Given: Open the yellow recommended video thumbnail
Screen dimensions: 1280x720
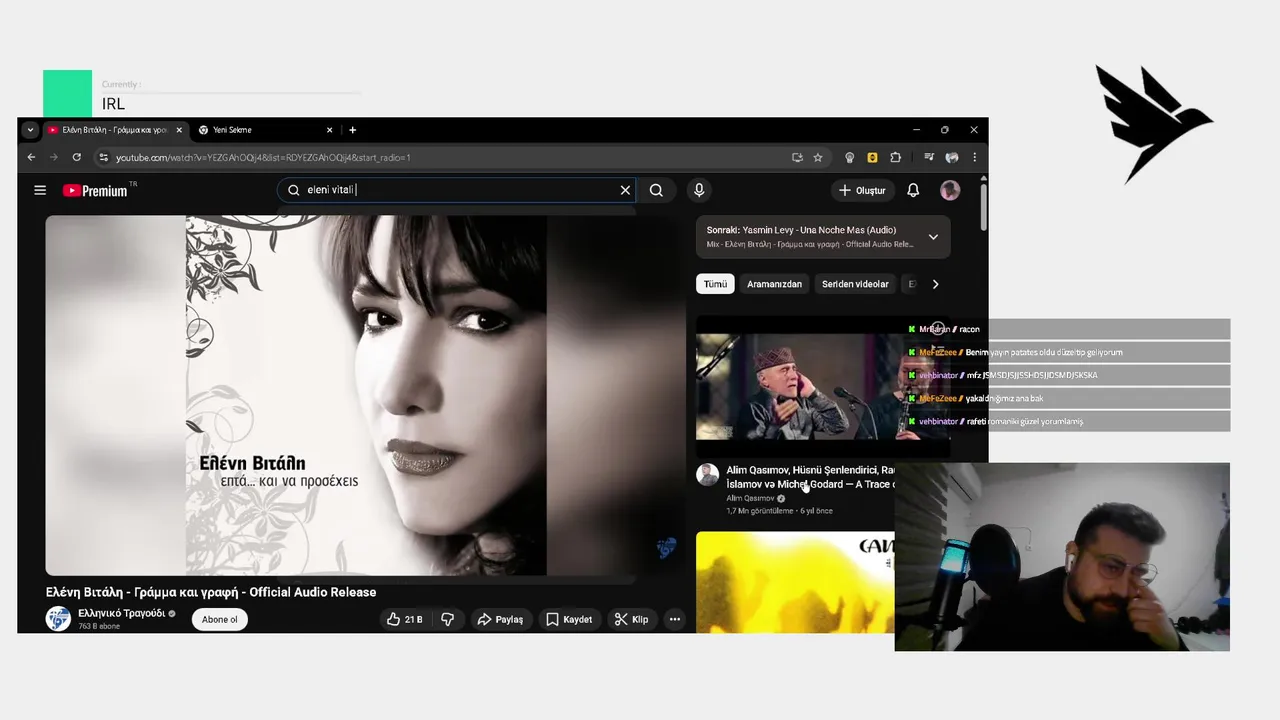Looking at the screenshot, I should 795,582.
